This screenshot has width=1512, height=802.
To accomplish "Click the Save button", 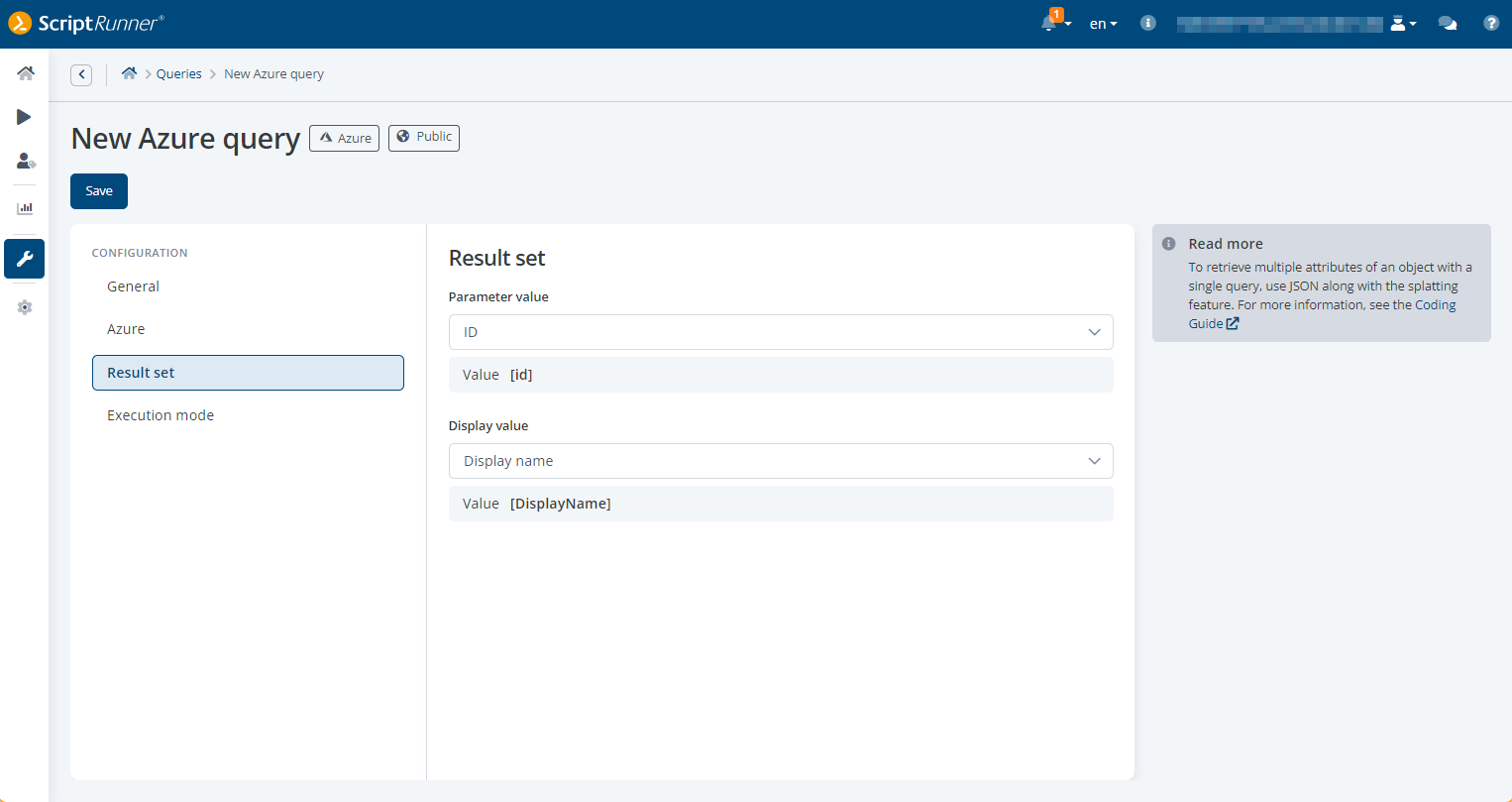I will coord(99,191).
